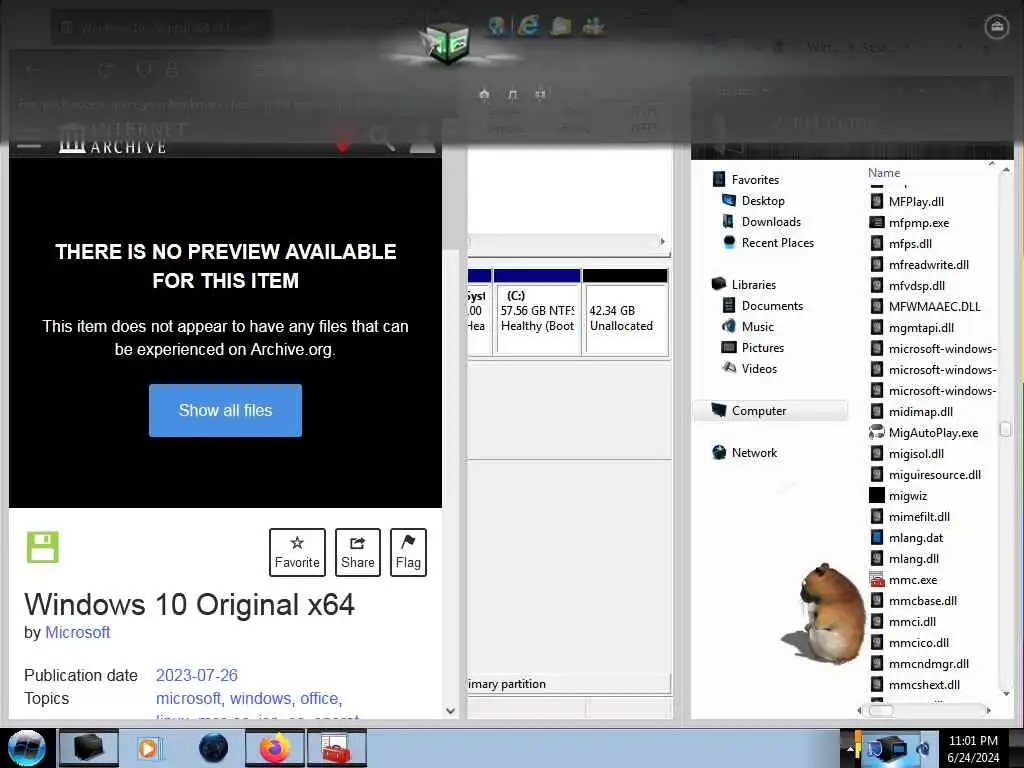Click the 2023-07-26 publication date link
The image size is (1024, 768).
[x=197, y=675]
